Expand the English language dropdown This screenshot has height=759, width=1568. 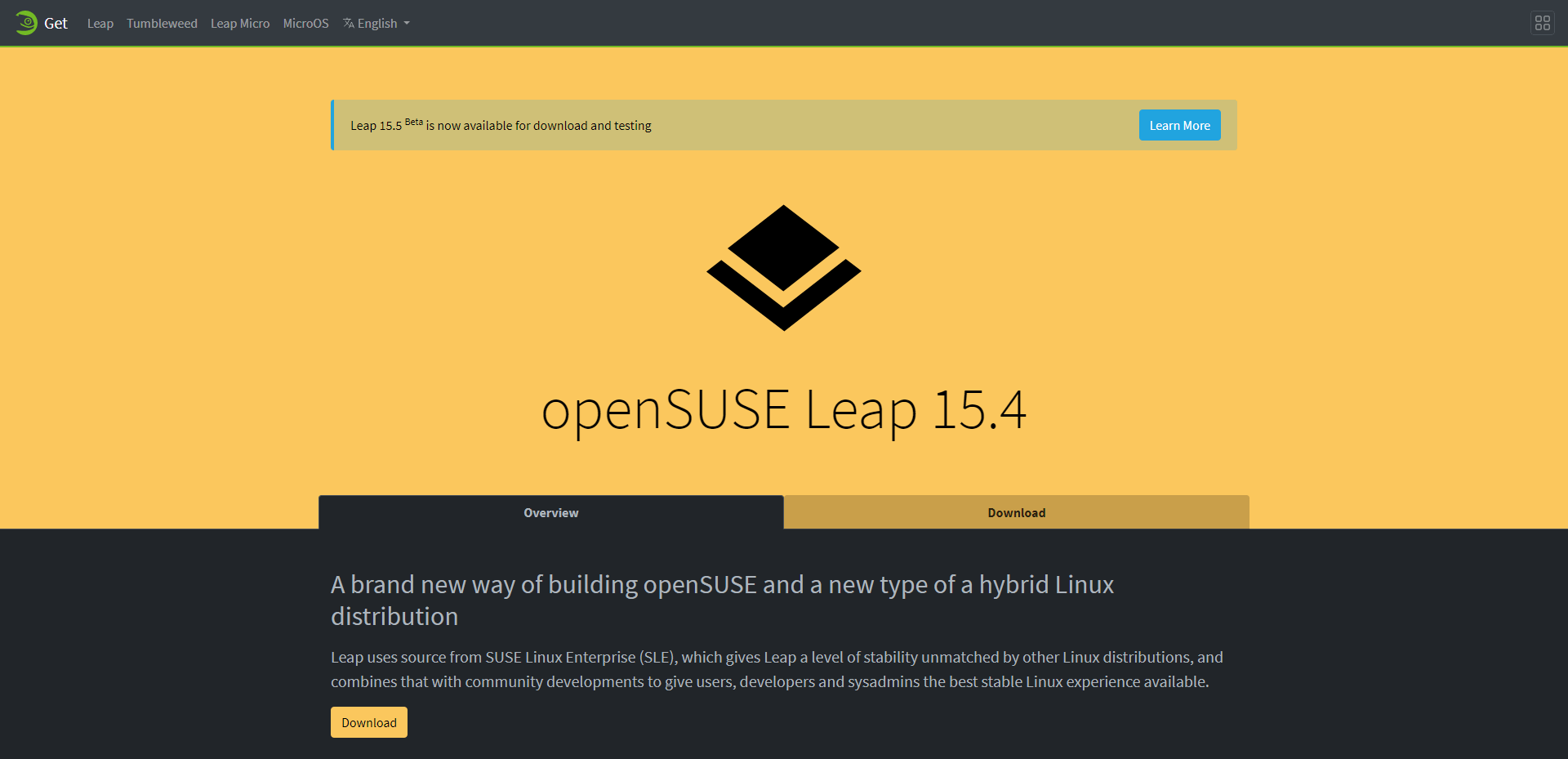click(376, 23)
